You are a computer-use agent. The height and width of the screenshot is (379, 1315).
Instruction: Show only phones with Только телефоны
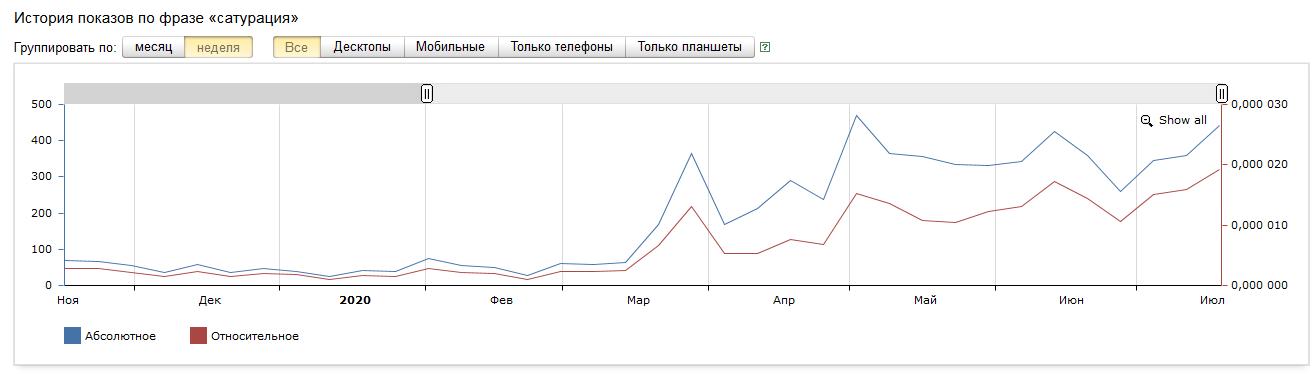point(562,47)
